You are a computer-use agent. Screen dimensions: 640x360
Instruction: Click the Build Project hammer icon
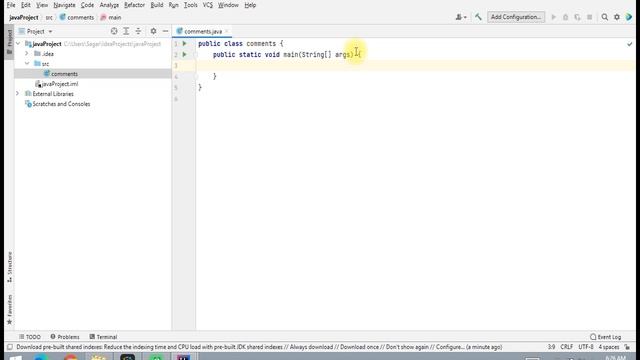click(478, 17)
